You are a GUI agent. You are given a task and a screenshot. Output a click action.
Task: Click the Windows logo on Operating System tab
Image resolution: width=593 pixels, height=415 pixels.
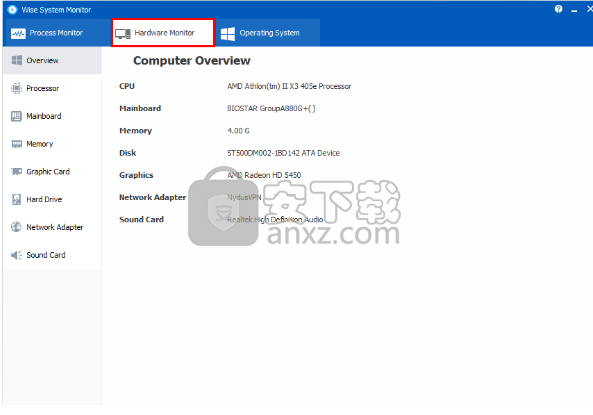[228, 34]
